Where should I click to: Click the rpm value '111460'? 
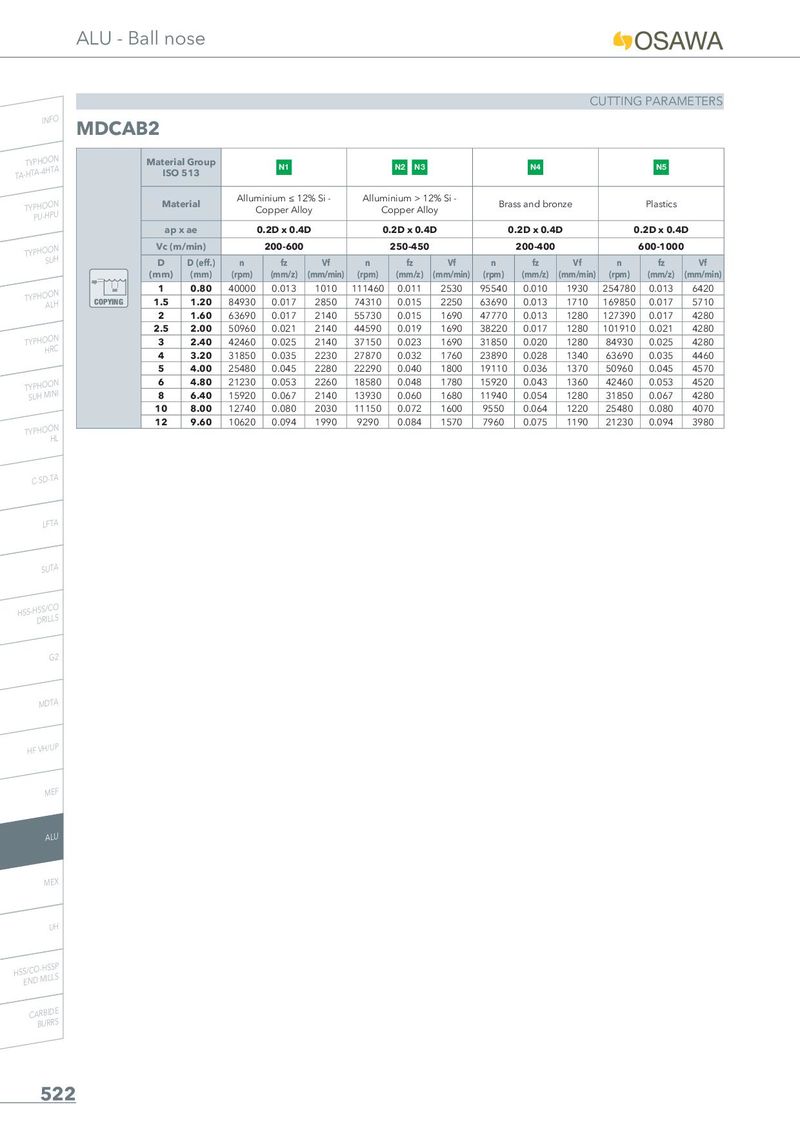pyautogui.click(x=368, y=288)
